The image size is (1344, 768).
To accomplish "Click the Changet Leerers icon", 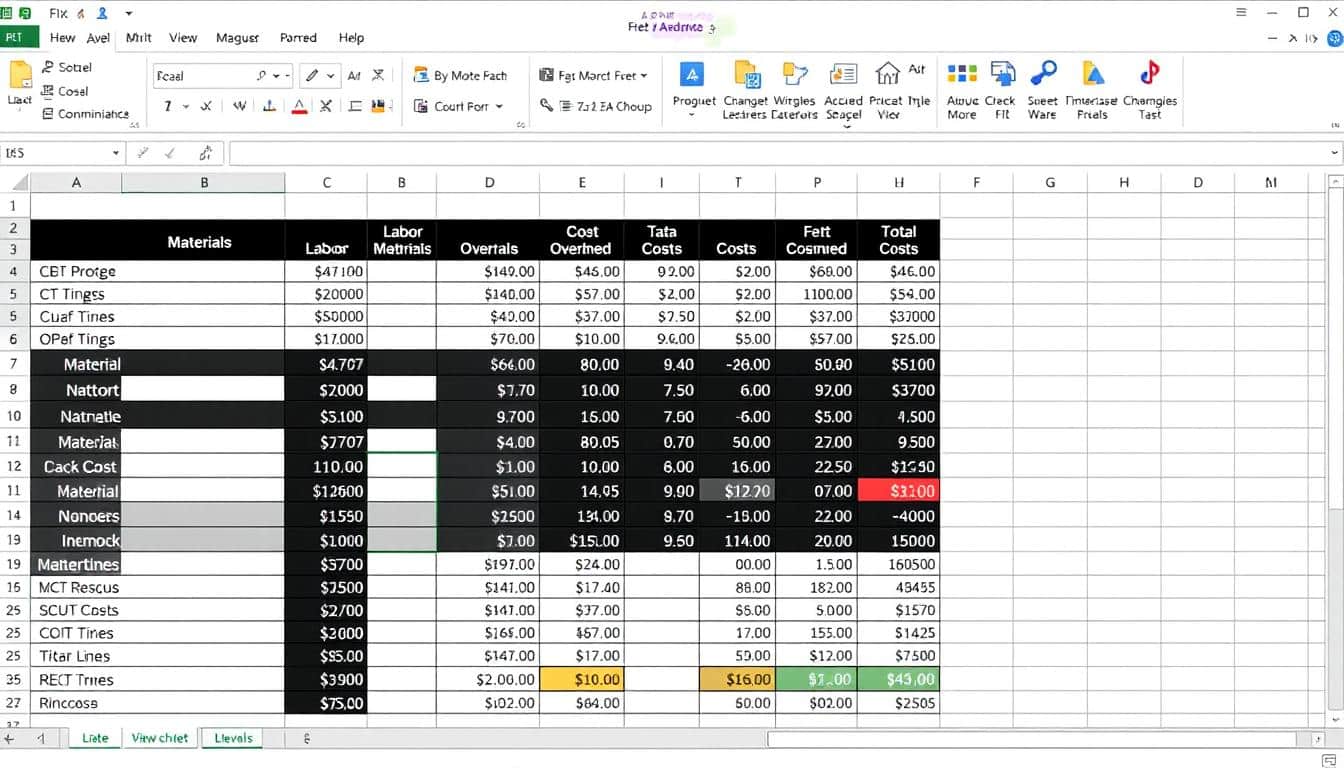I will (747, 74).
